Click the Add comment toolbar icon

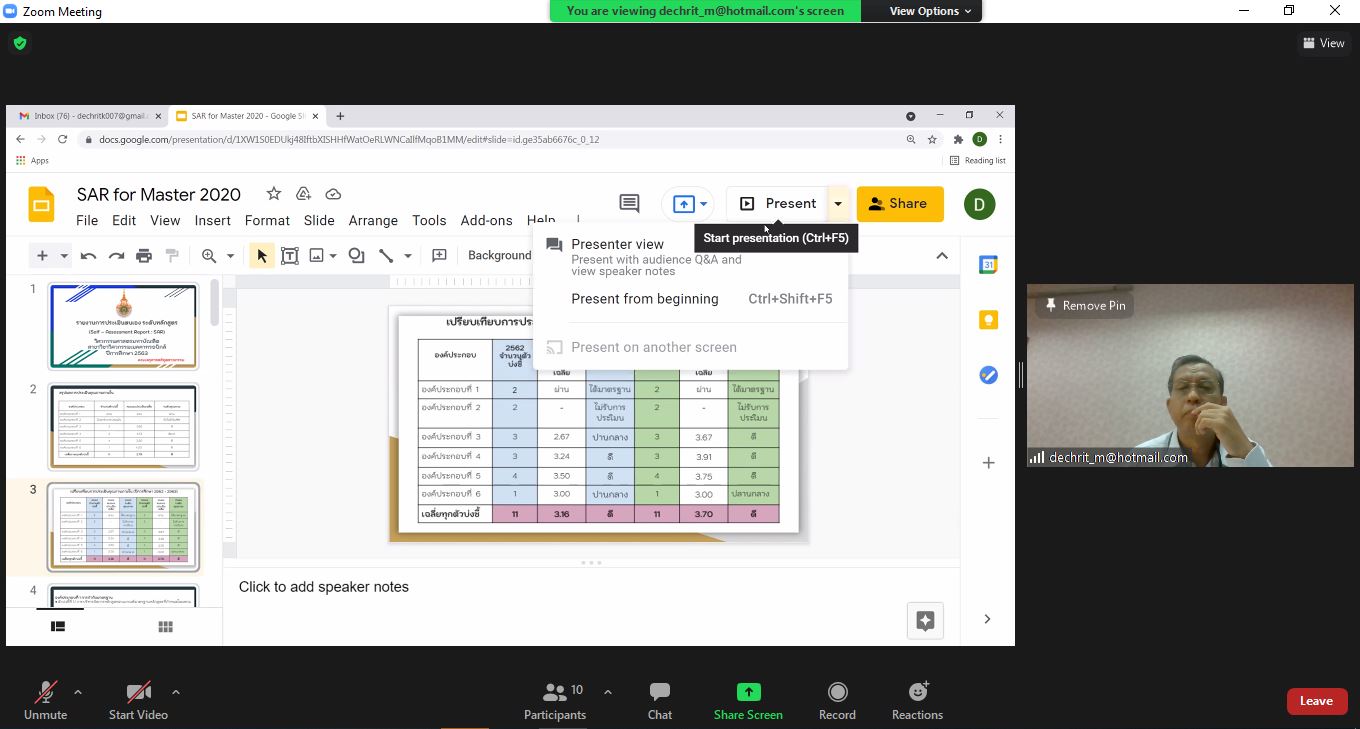[439, 256]
